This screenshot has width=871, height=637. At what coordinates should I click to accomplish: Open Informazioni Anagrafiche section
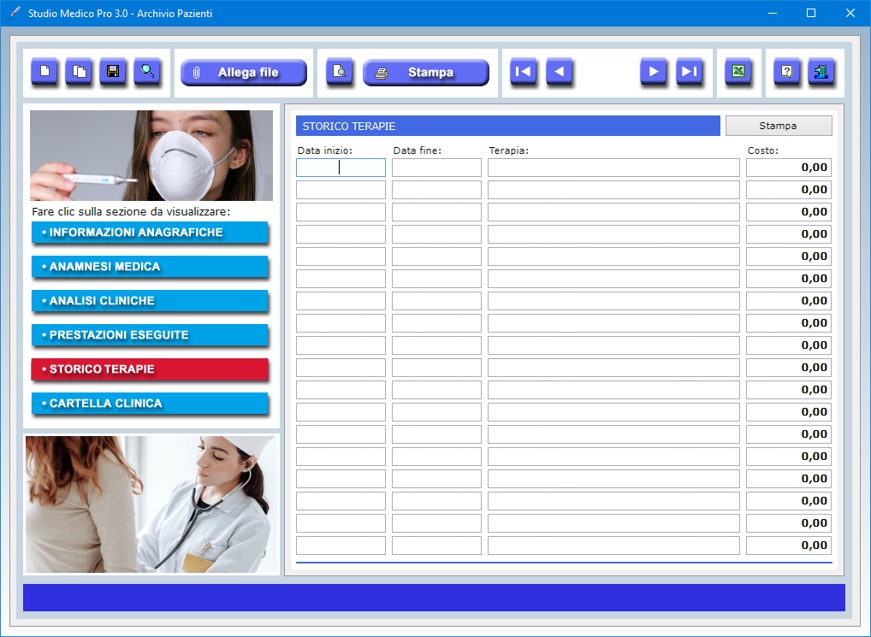pos(150,233)
